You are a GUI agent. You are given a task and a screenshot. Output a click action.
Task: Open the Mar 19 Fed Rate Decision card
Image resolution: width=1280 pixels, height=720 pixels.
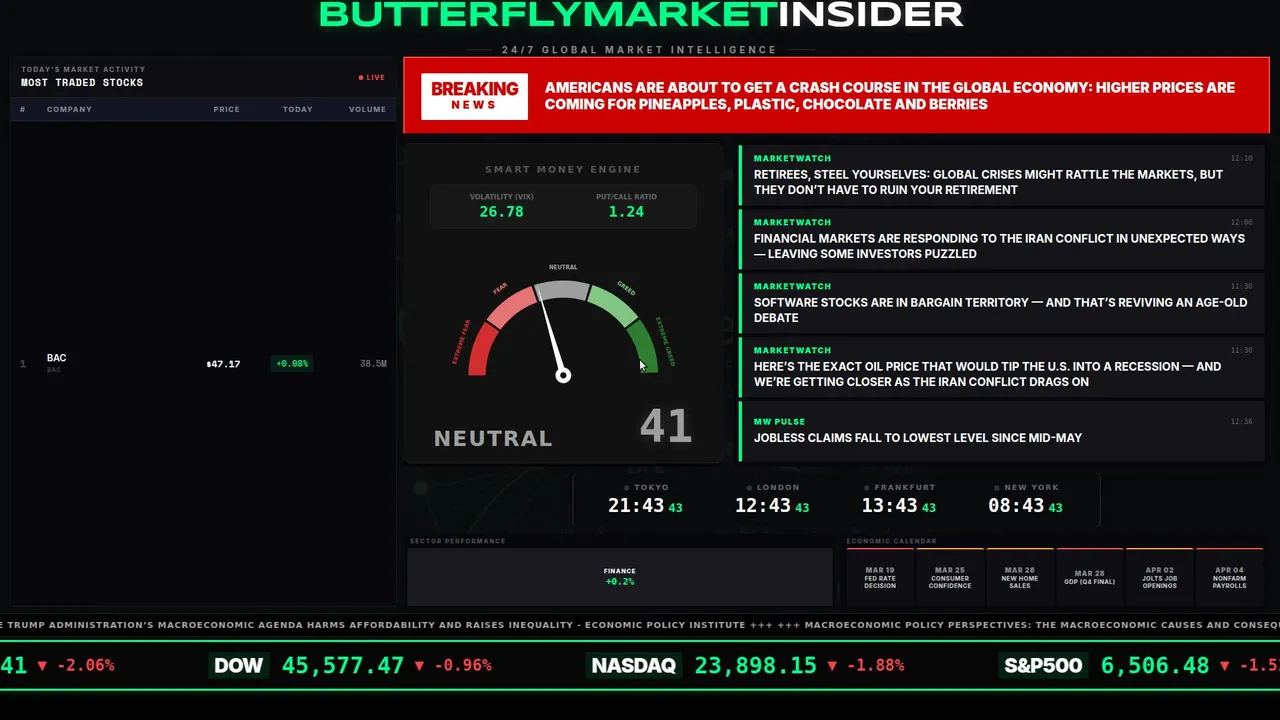pyautogui.click(x=880, y=577)
